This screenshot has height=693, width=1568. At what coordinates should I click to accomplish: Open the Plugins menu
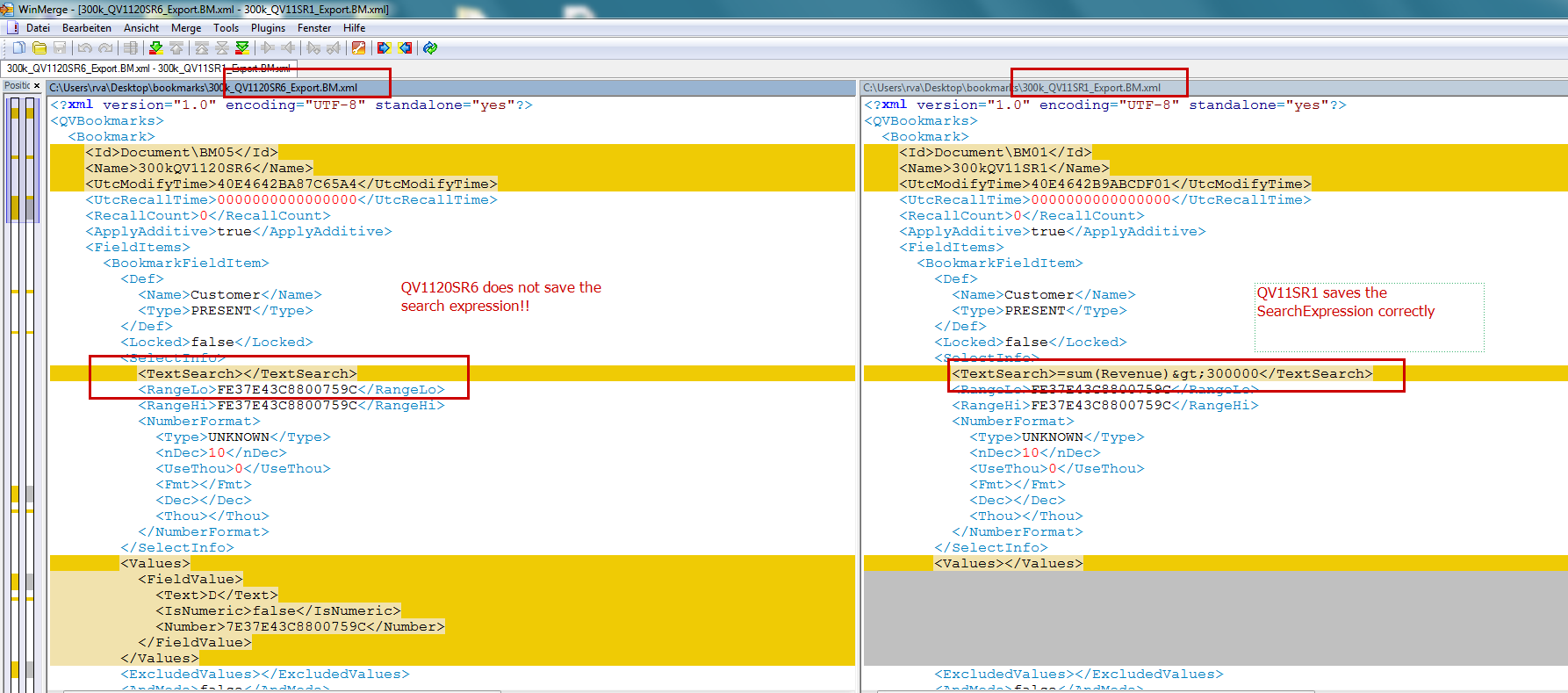(x=268, y=28)
